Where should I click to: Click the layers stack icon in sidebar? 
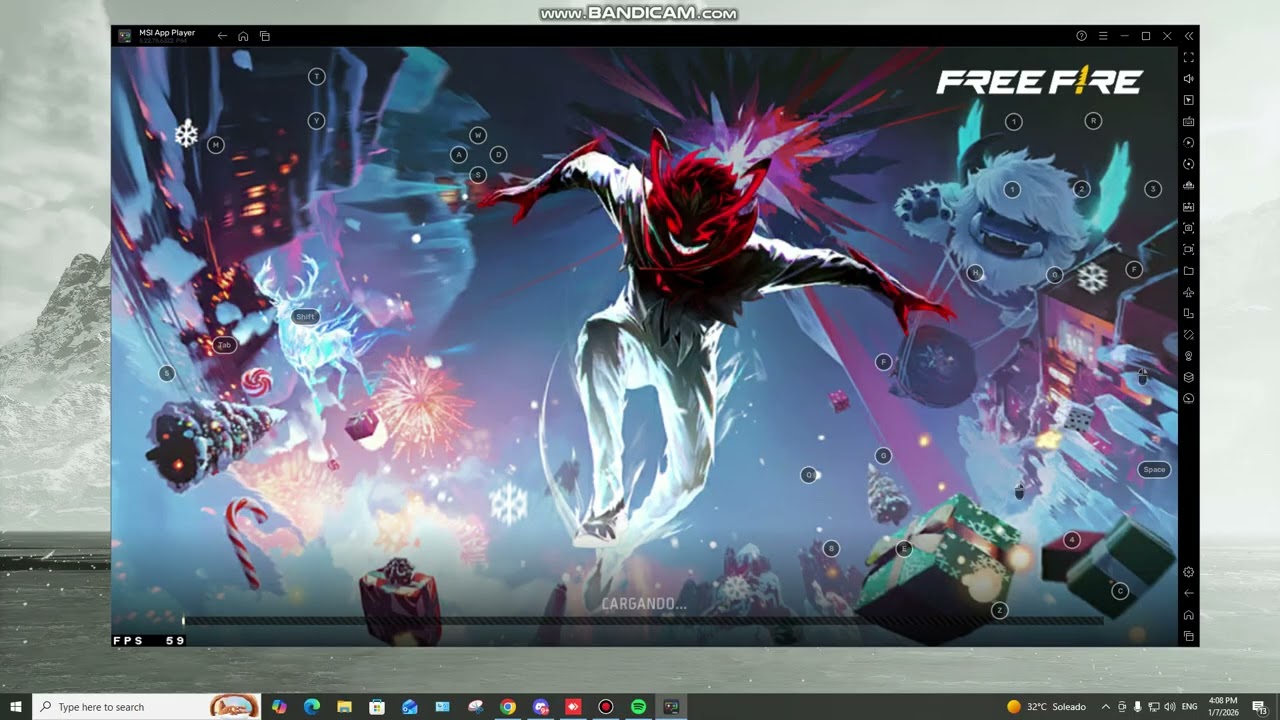[x=1189, y=377]
